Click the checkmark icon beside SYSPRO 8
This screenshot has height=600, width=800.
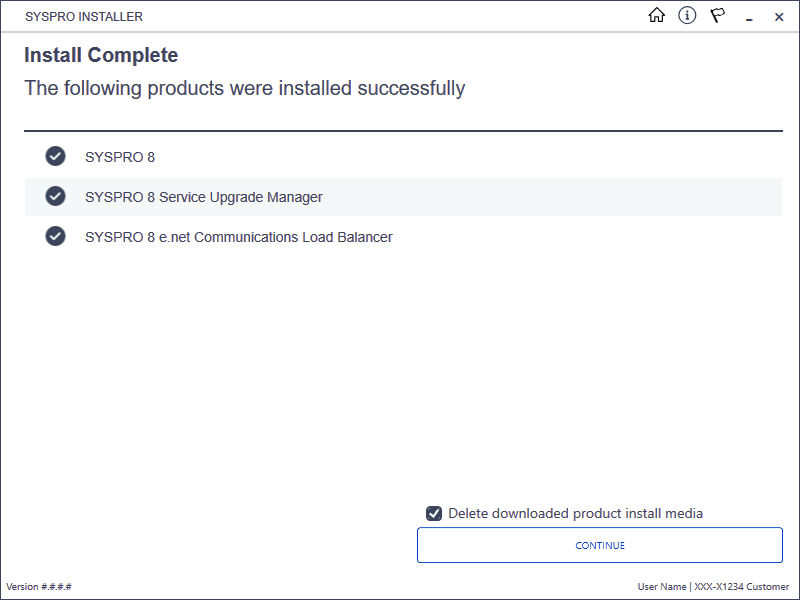pyautogui.click(x=55, y=156)
